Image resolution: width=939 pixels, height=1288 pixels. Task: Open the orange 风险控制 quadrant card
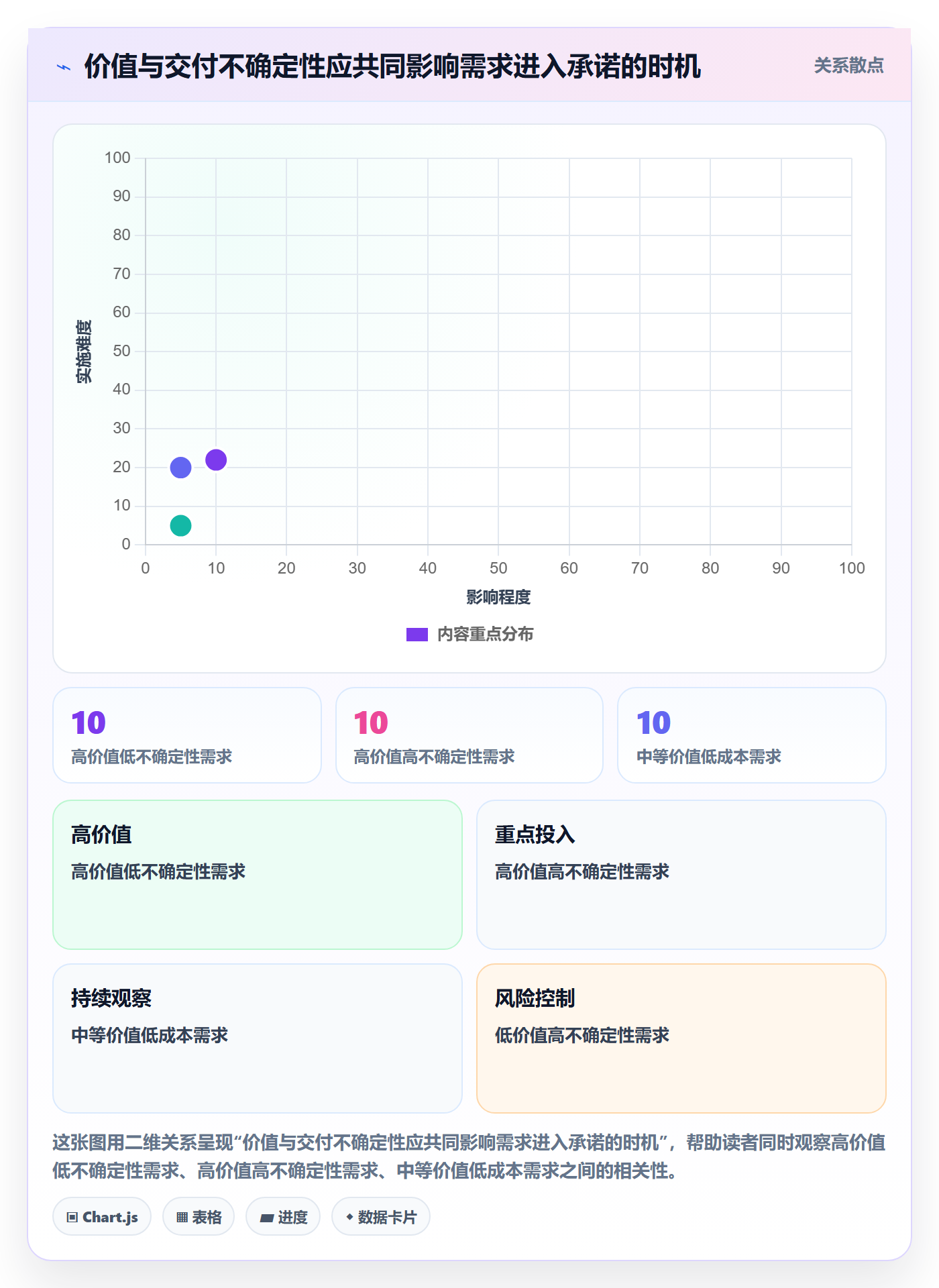[x=681, y=1038]
